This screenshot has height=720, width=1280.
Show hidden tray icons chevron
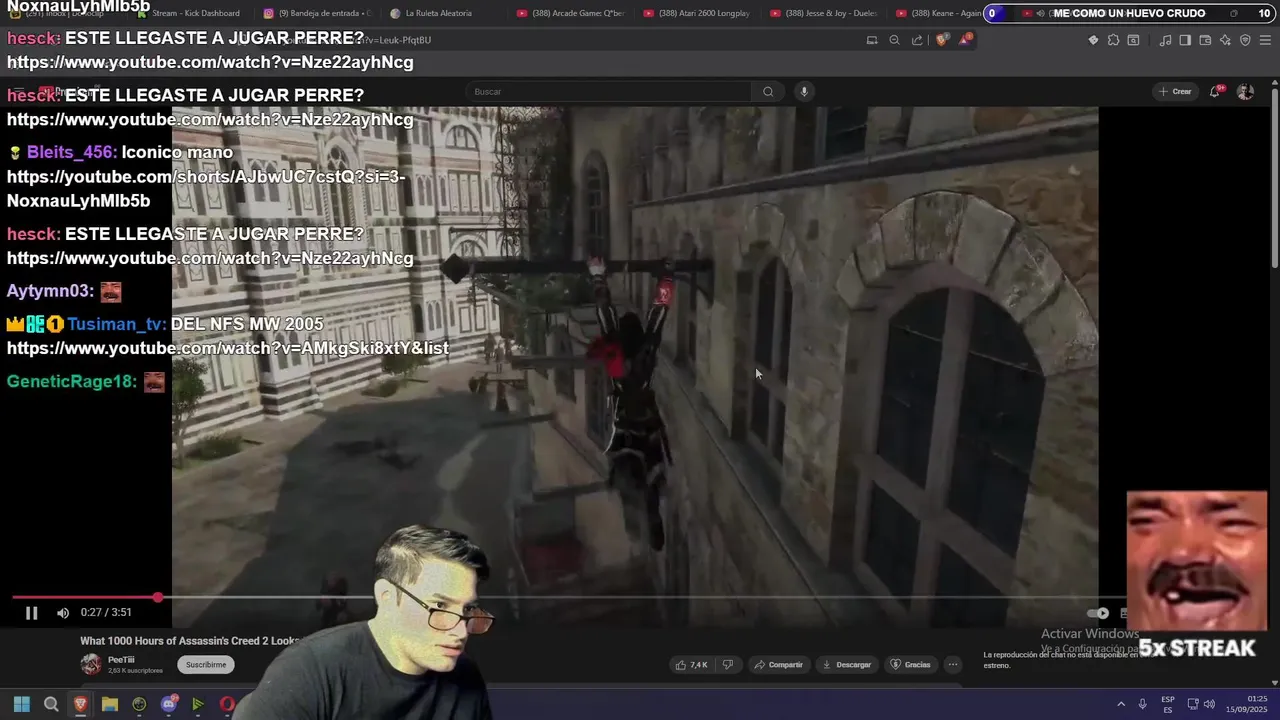click(1121, 704)
